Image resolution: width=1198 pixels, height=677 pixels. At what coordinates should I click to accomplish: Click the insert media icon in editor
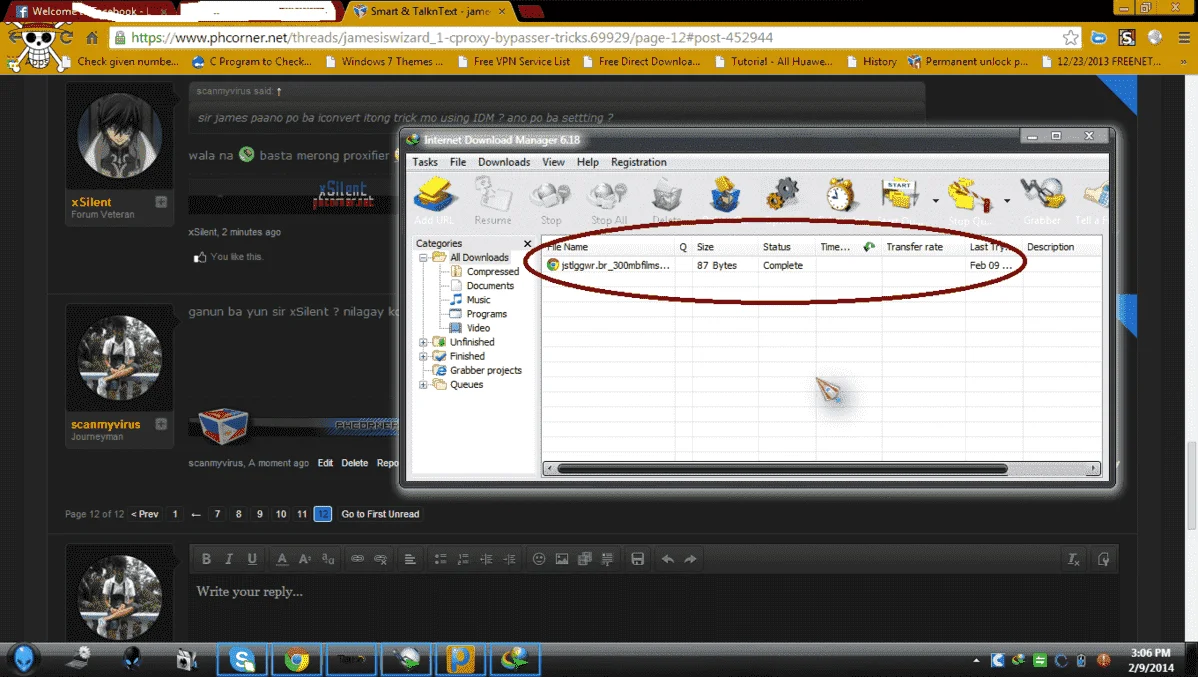(584, 559)
